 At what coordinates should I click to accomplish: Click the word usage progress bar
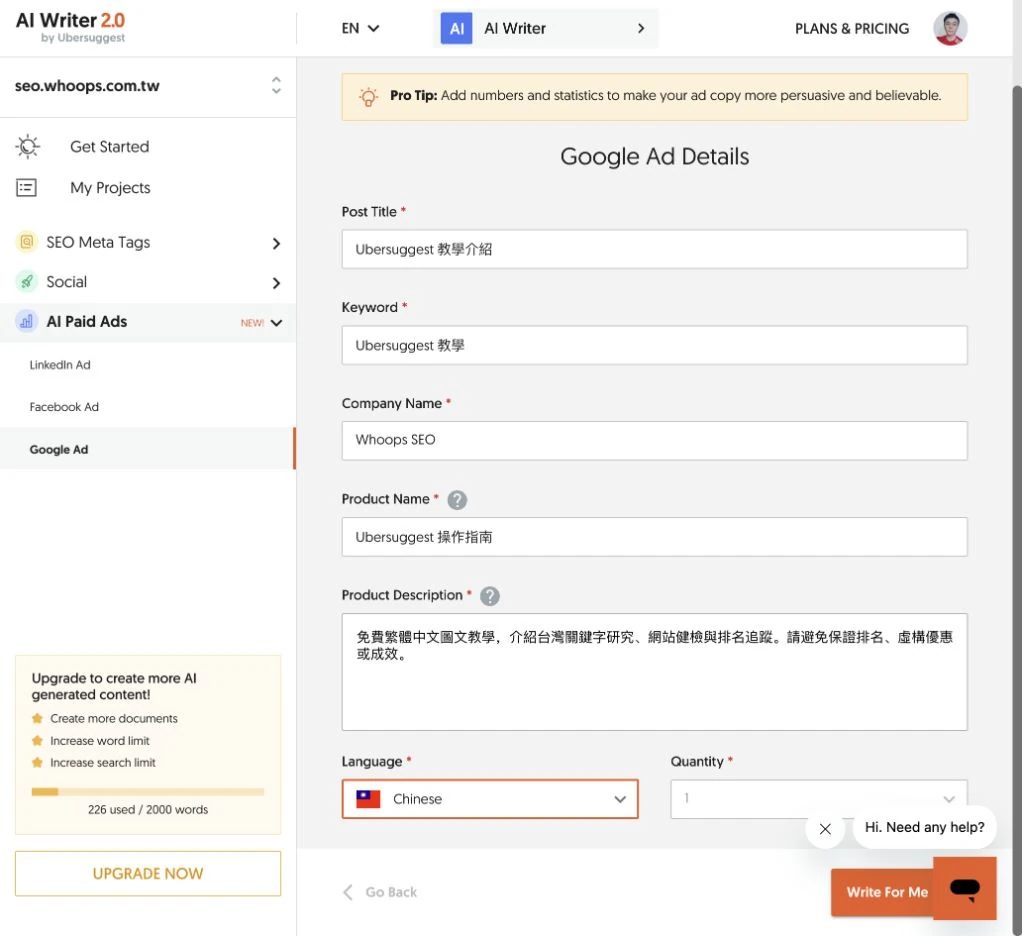click(x=148, y=792)
